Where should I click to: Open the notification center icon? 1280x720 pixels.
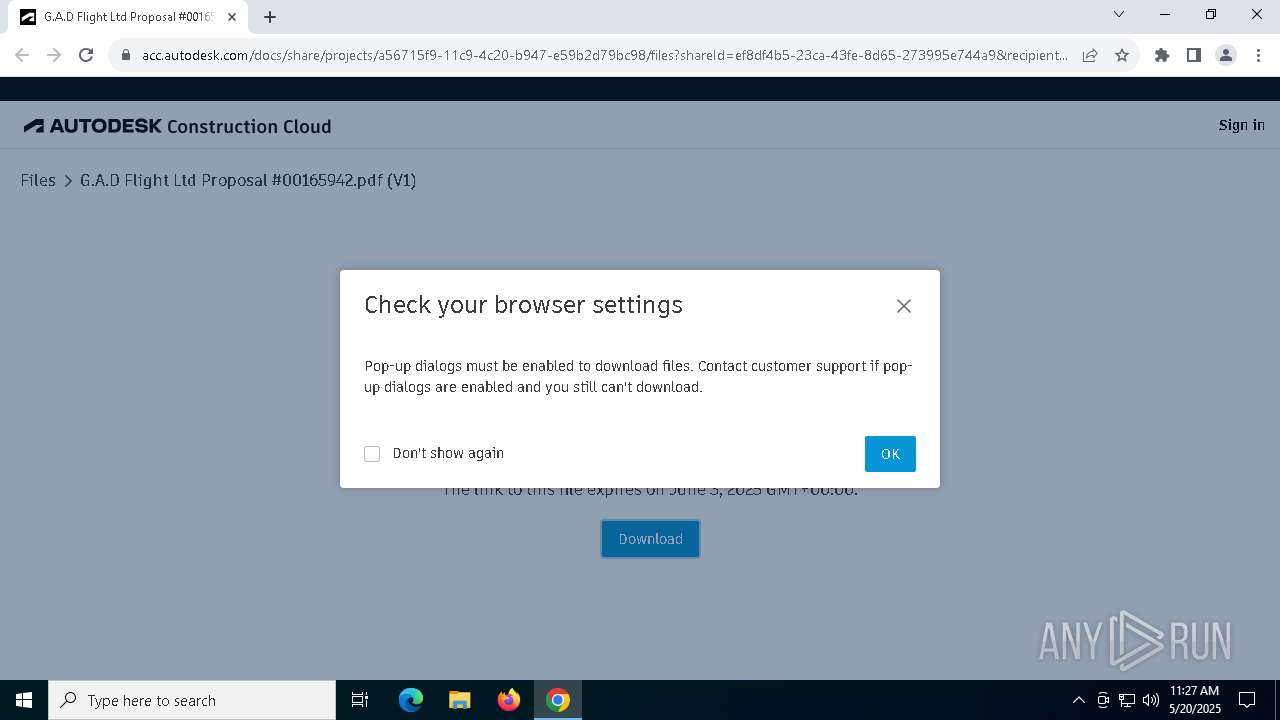point(1247,700)
